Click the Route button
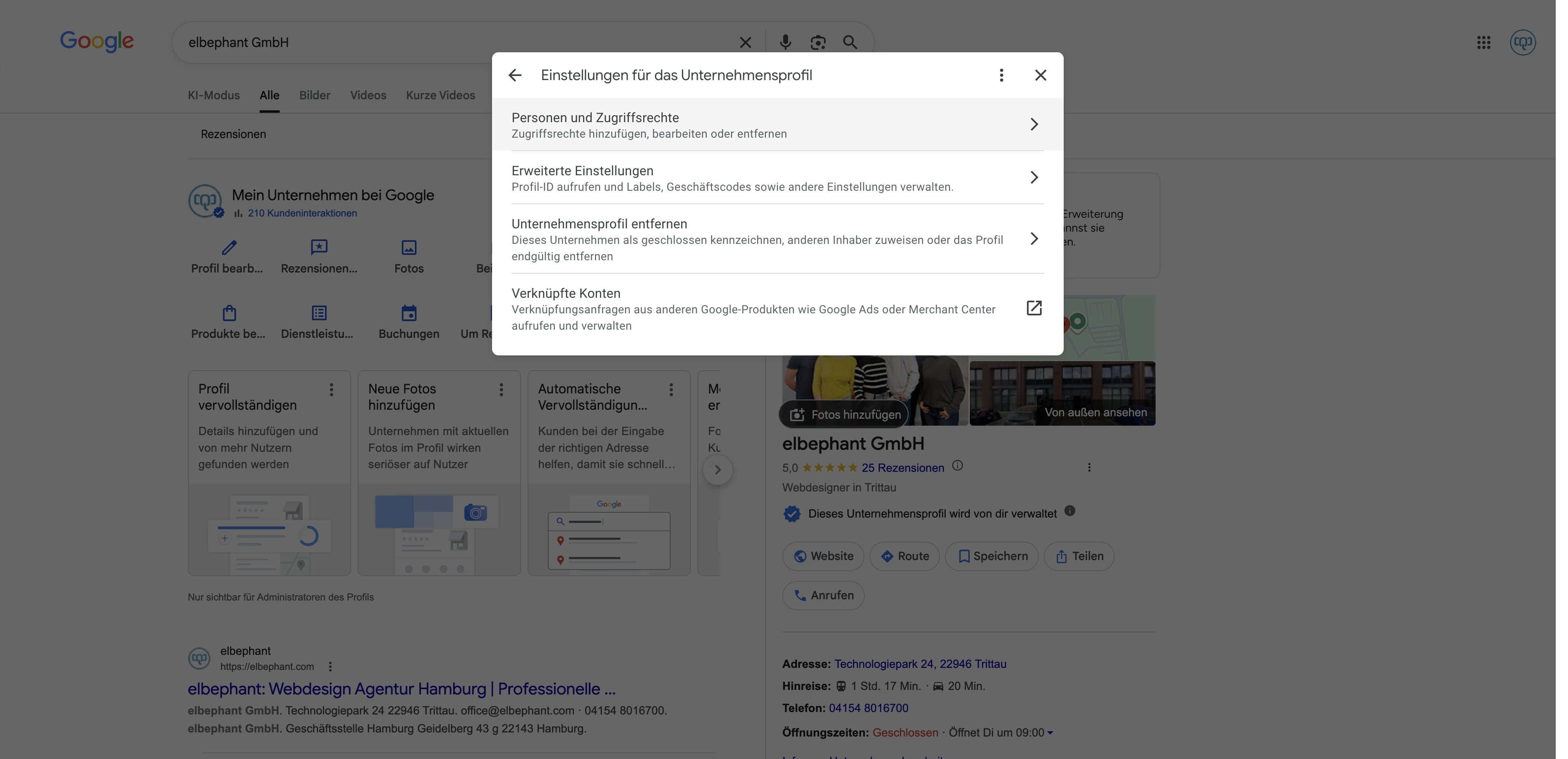 tap(904, 556)
